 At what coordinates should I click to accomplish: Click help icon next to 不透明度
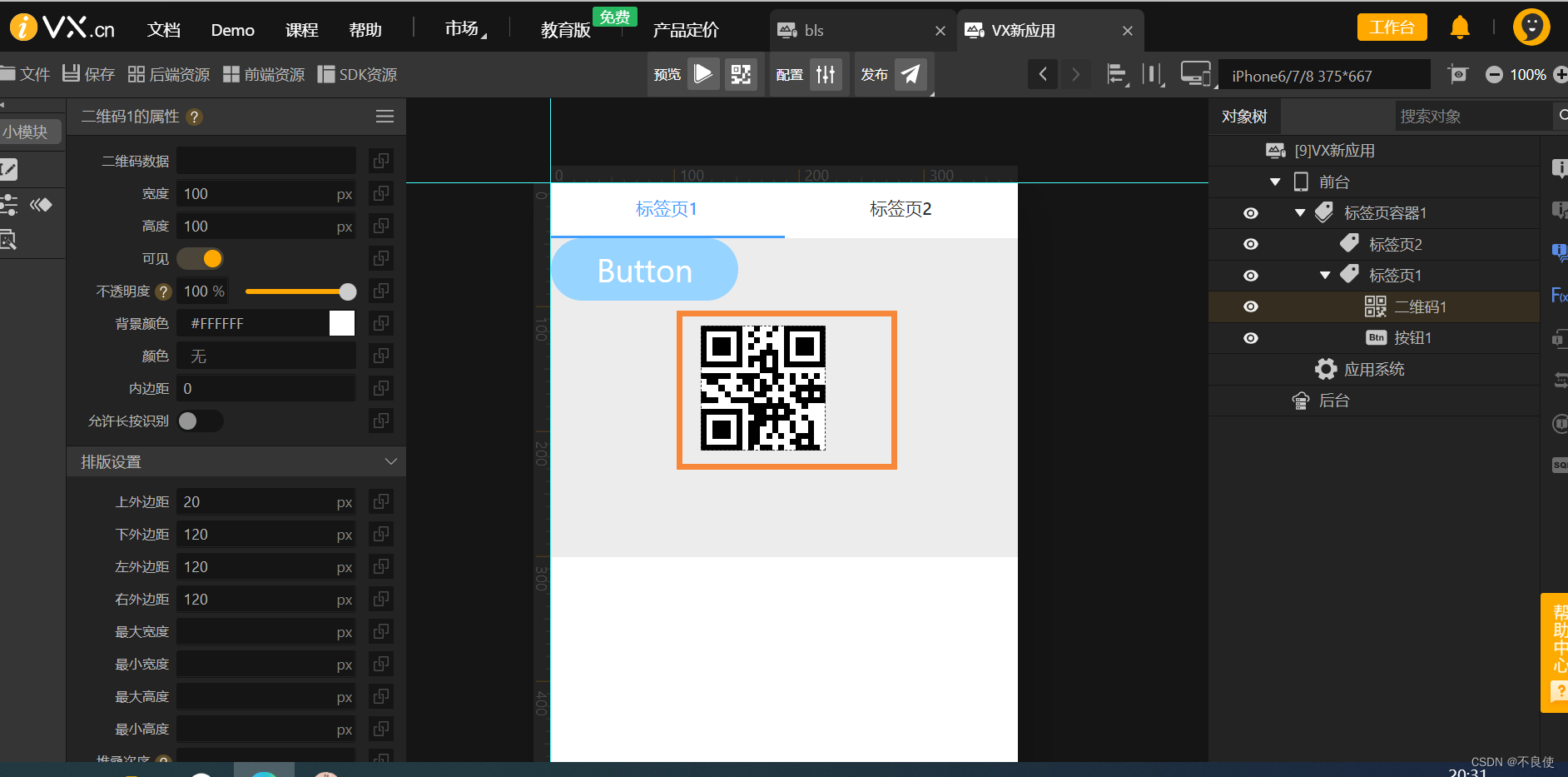coord(164,291)
